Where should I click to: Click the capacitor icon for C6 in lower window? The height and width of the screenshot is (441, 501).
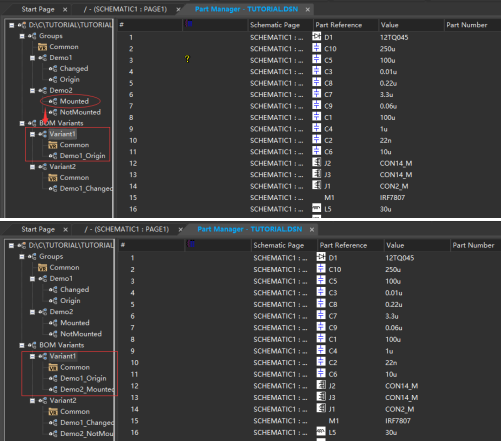[x=321, y=373]
